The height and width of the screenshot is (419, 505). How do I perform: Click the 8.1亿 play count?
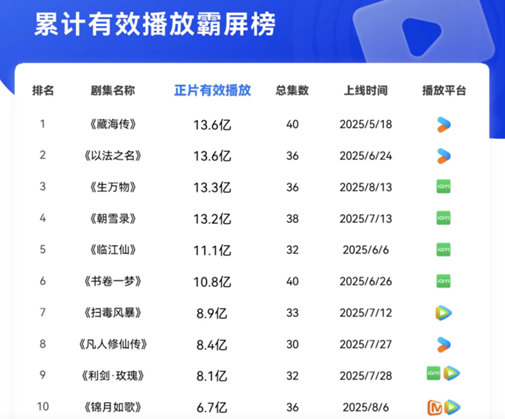point(212,376)
